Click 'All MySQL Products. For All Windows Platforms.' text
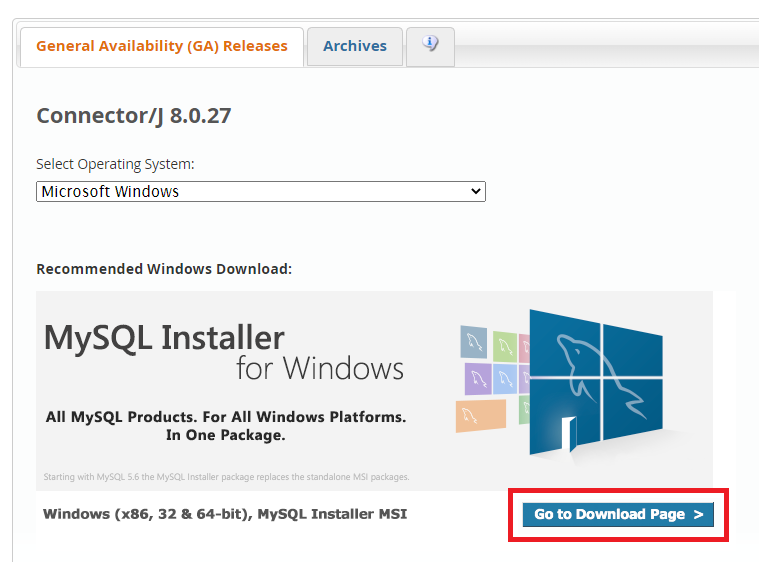759x577 pixels. tap(226, 417)
